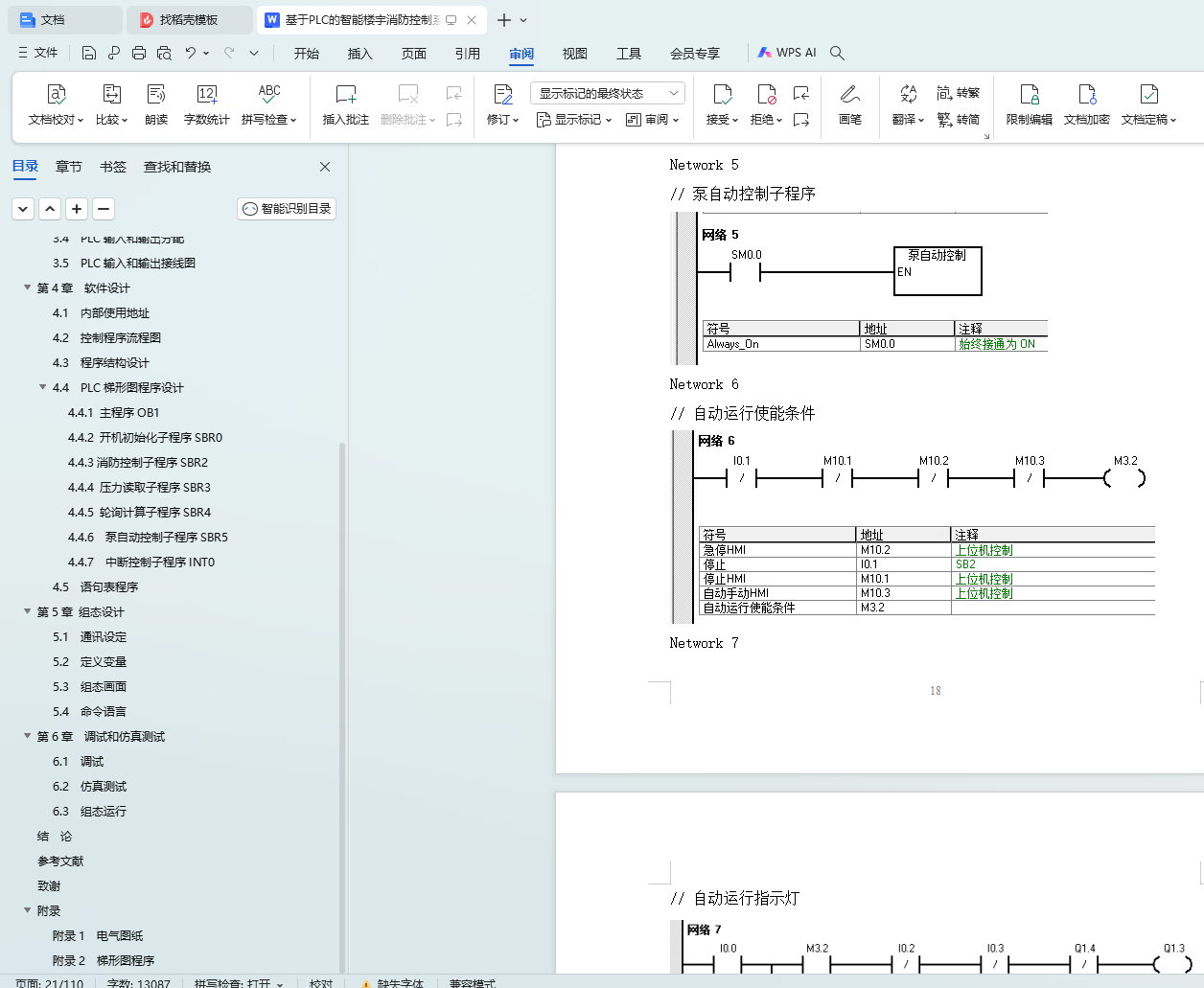Click 拼写检查: 打开 in status bar
The height and width of the screenshot is (988, 1204).
pos(238,983)
